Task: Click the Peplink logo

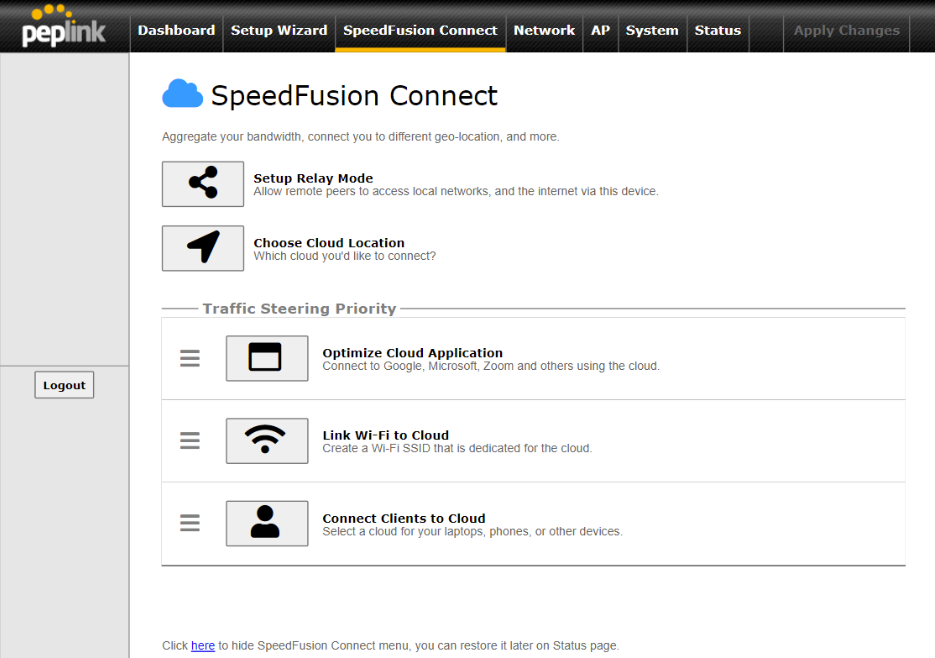Action: point(63,27)
